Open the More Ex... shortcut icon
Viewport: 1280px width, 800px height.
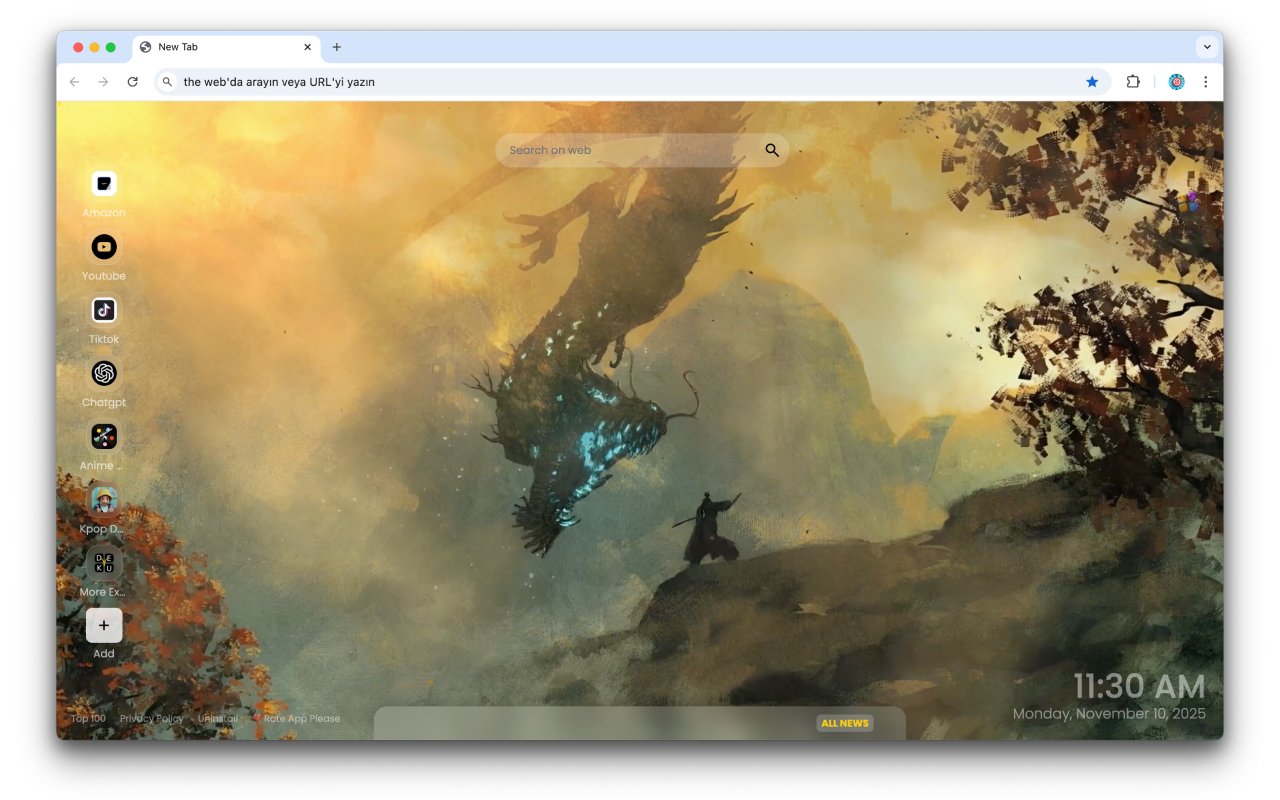click(104, 562)
